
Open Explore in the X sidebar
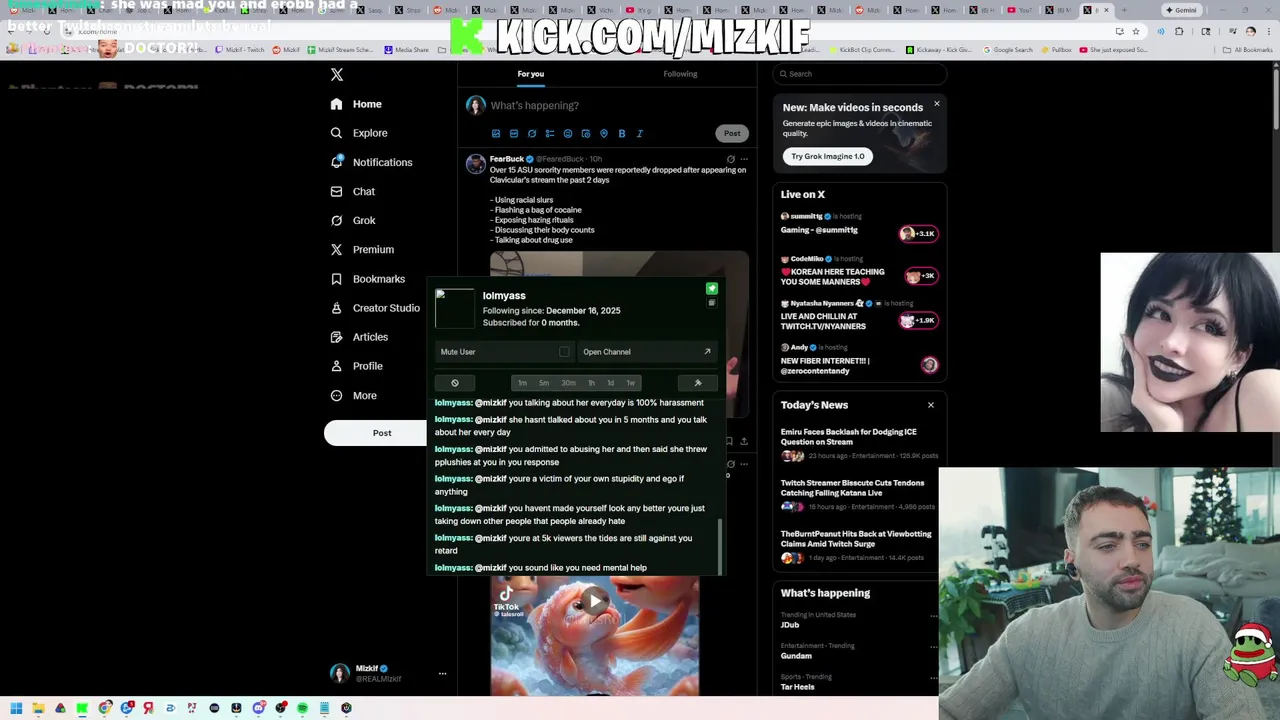click(359, 133)
